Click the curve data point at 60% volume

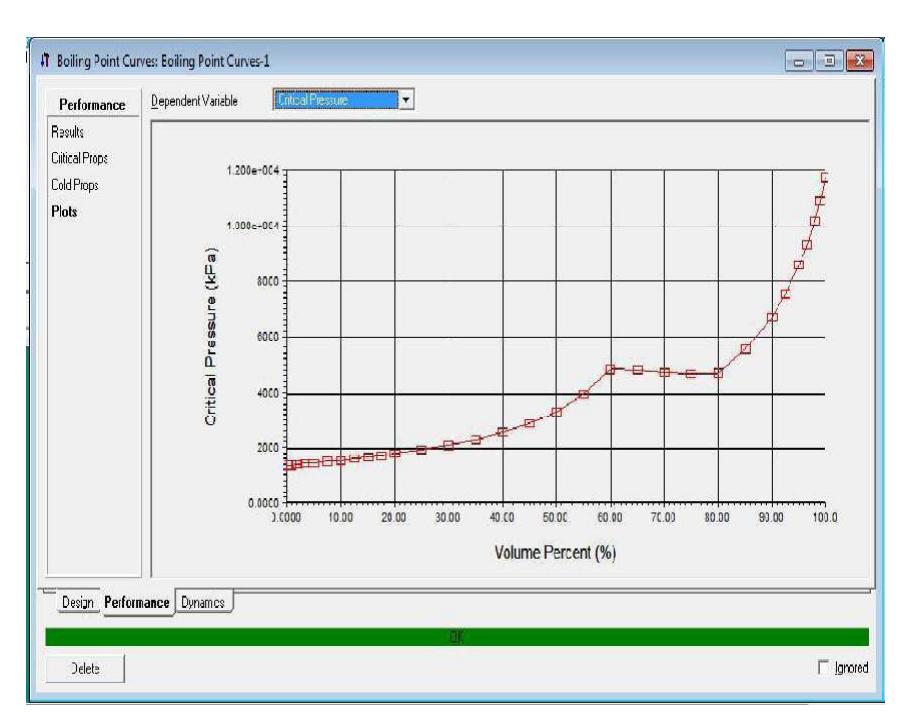(x=610, y=369)
